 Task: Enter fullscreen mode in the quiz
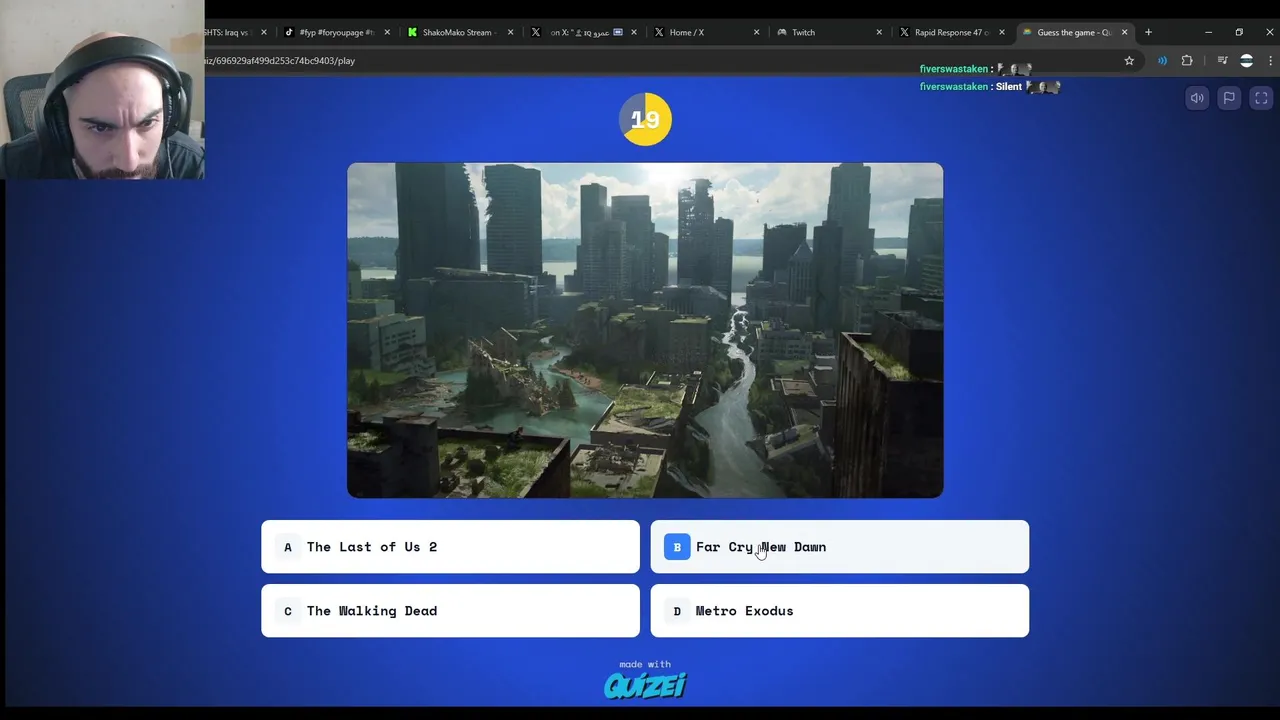click(x=1261, y=98)
